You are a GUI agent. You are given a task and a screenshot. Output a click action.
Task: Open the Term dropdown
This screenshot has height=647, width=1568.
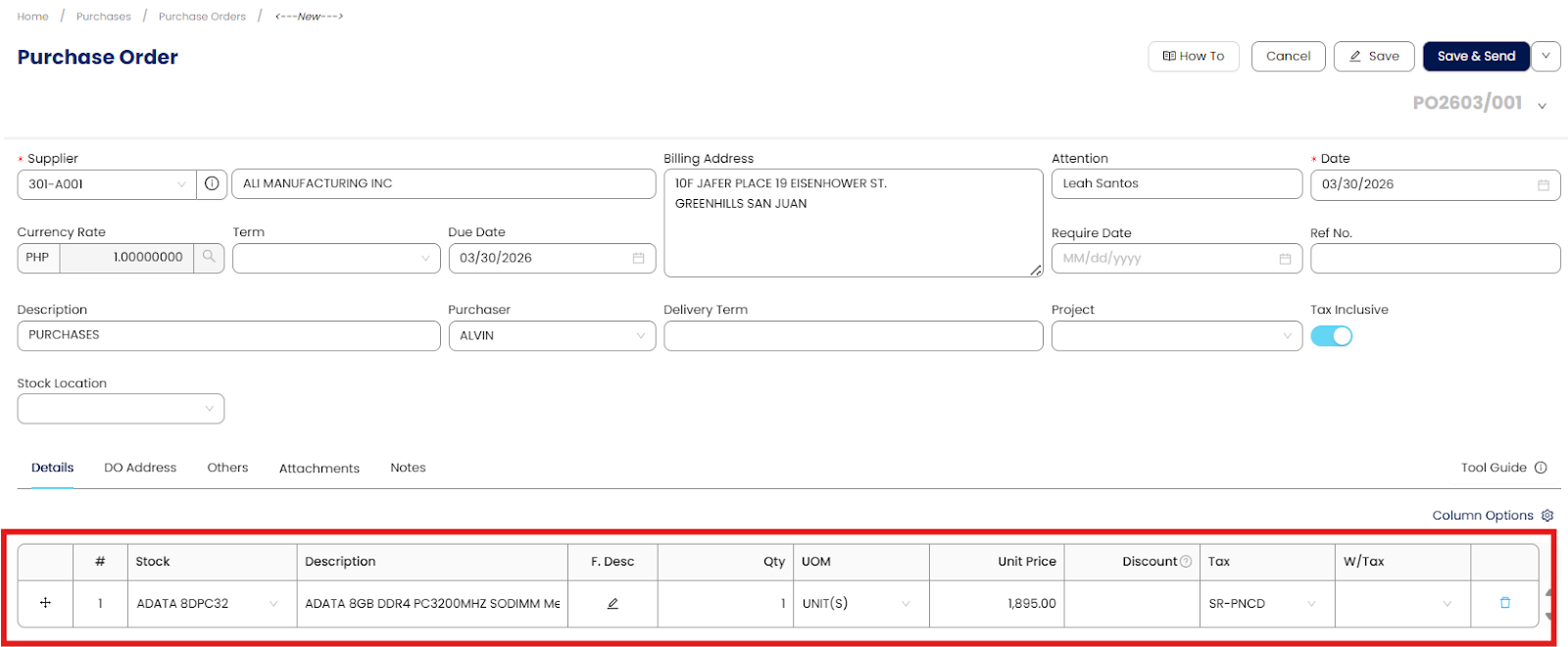pos(336,258)
